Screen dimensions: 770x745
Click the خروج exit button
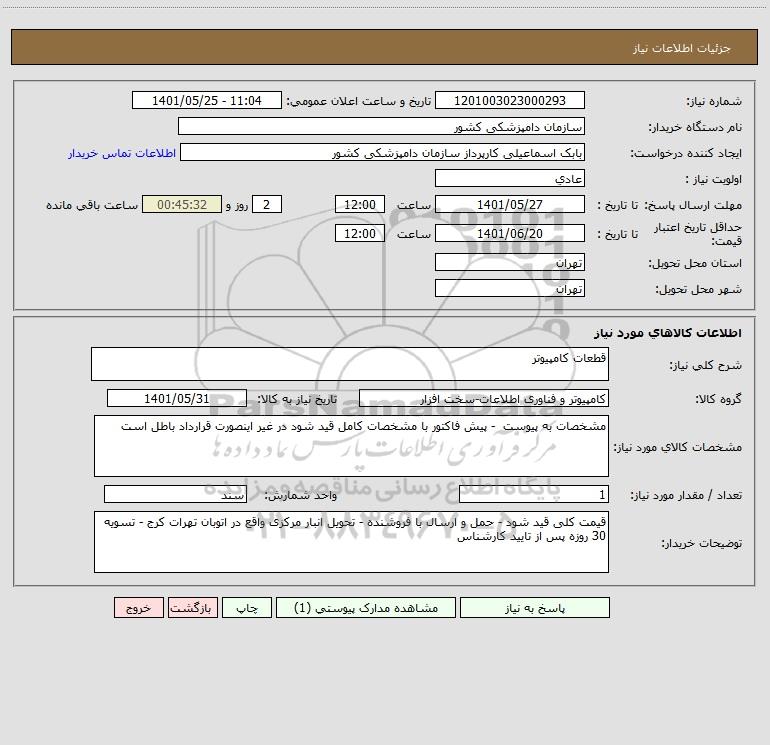(138, 607)
